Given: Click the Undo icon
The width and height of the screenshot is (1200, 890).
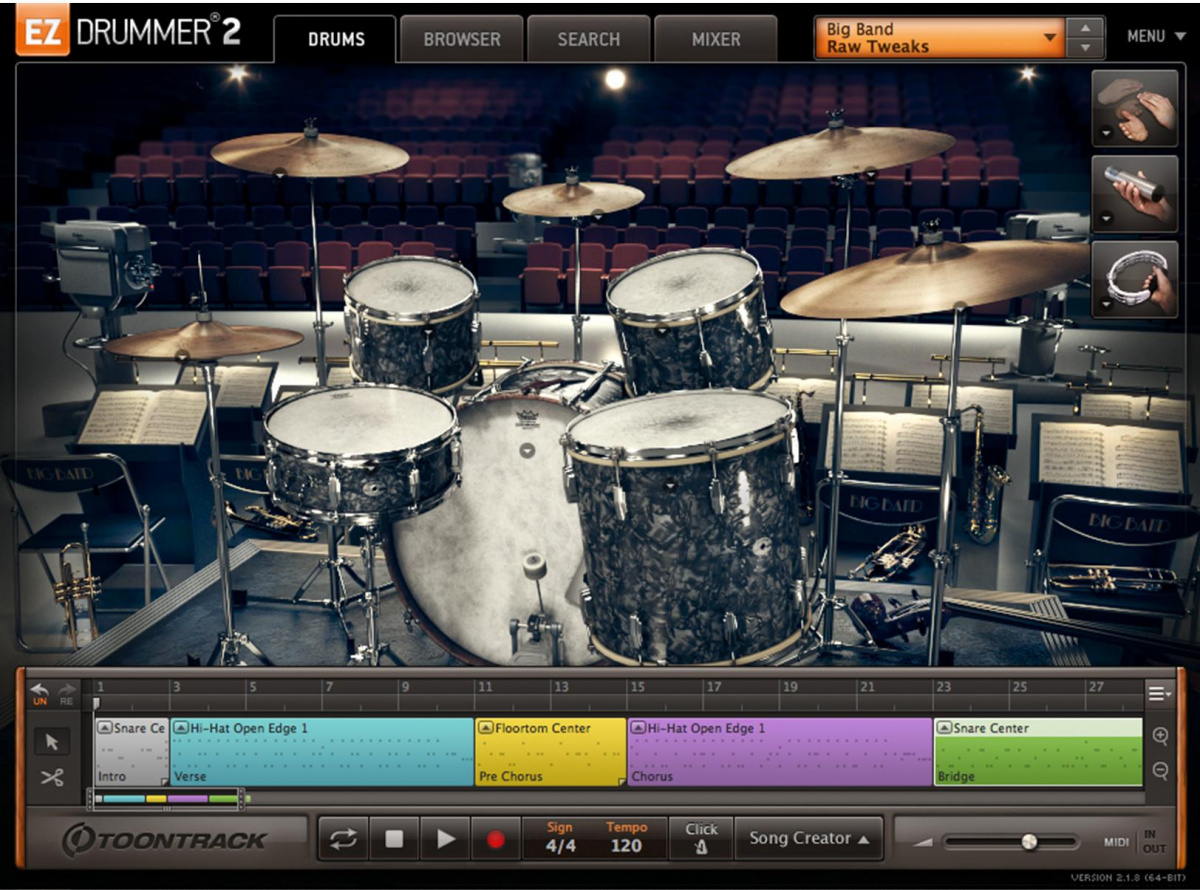Looking at the screenshot, I should (x=39, y=690).
